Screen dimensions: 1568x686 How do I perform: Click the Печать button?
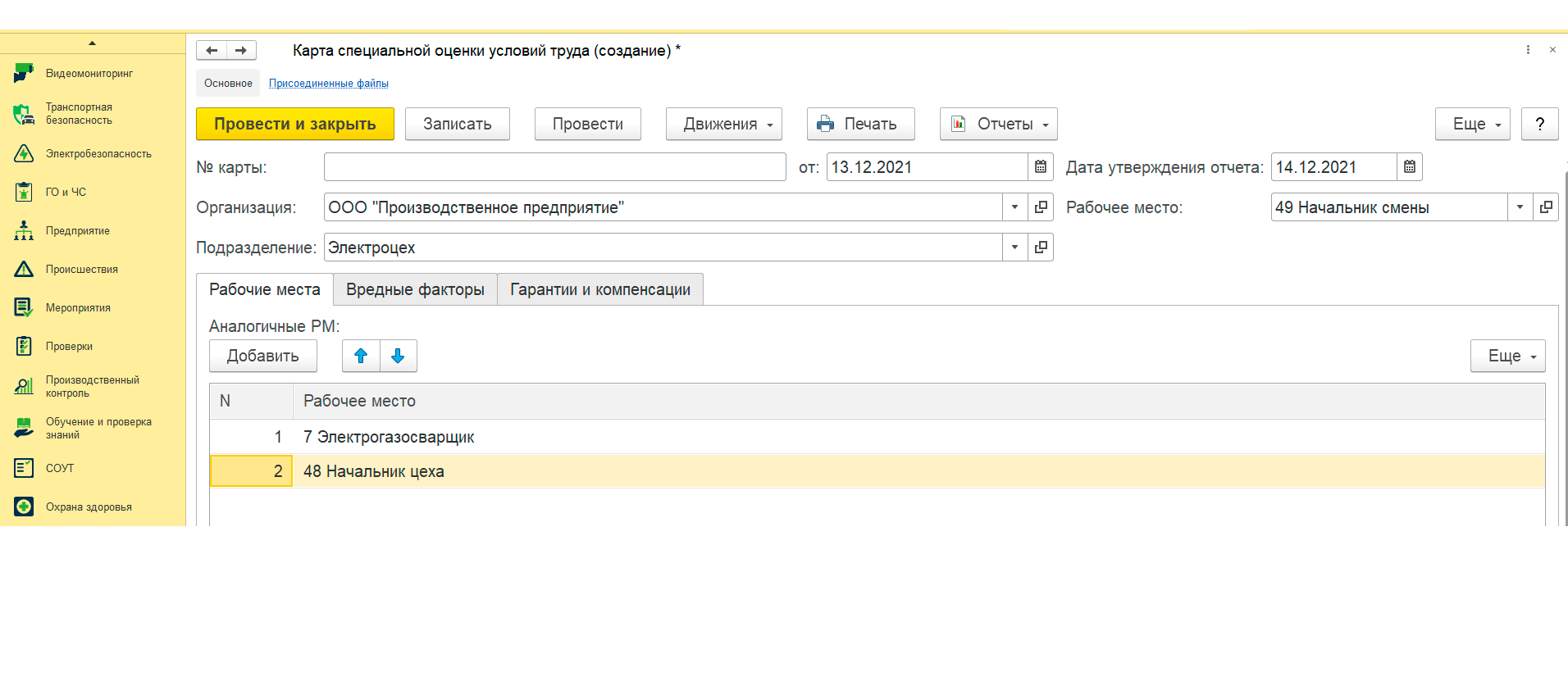(x=861, y=124)
